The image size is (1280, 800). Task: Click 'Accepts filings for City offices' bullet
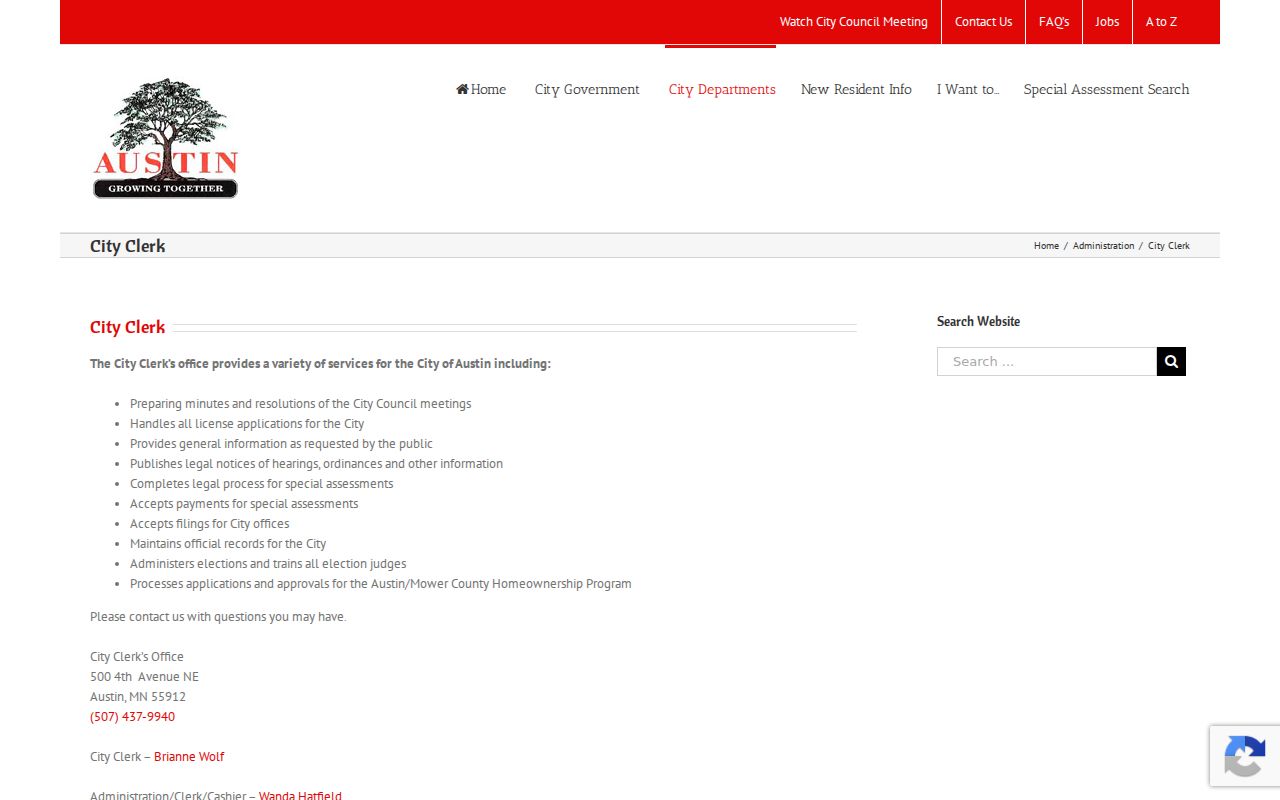click(209, 524)
